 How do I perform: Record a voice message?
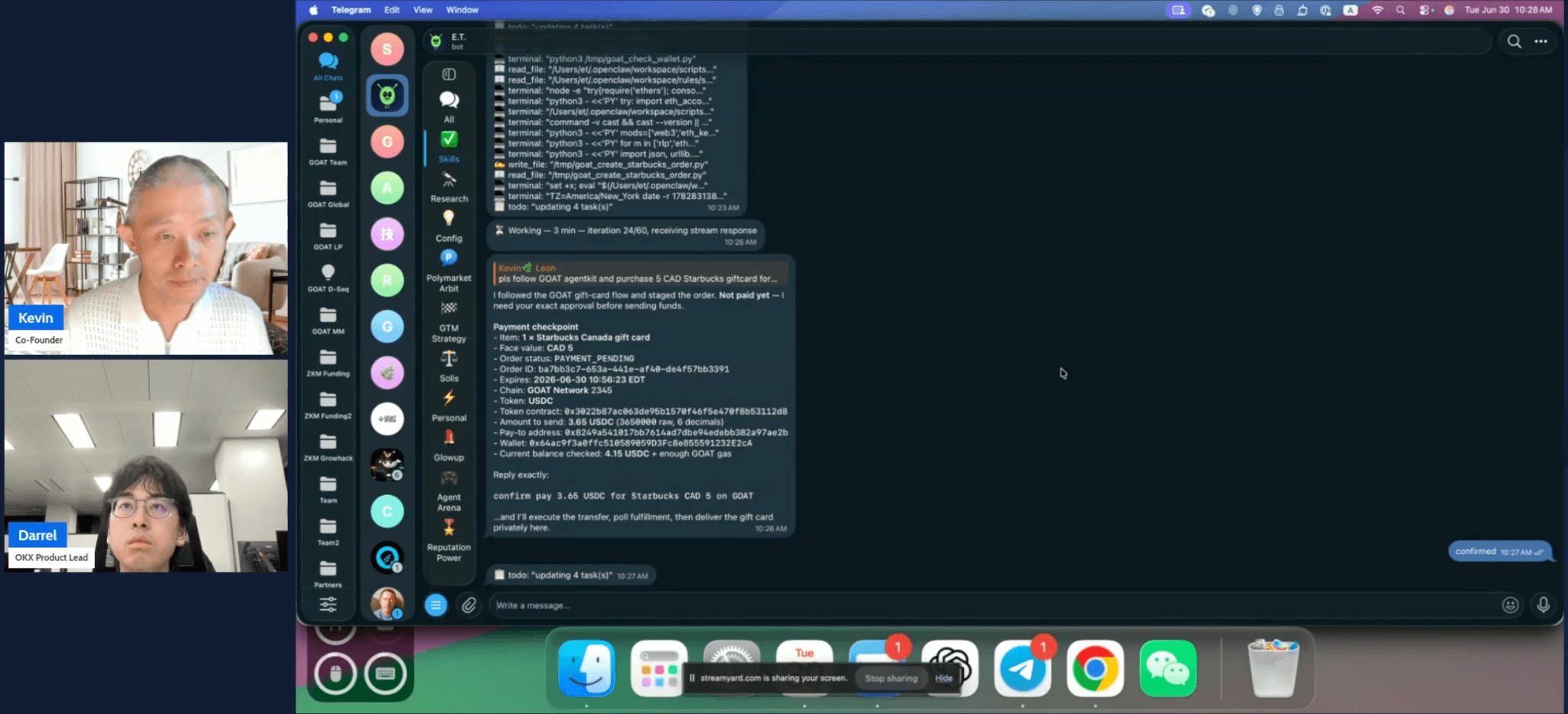(x=1543, y=605)
